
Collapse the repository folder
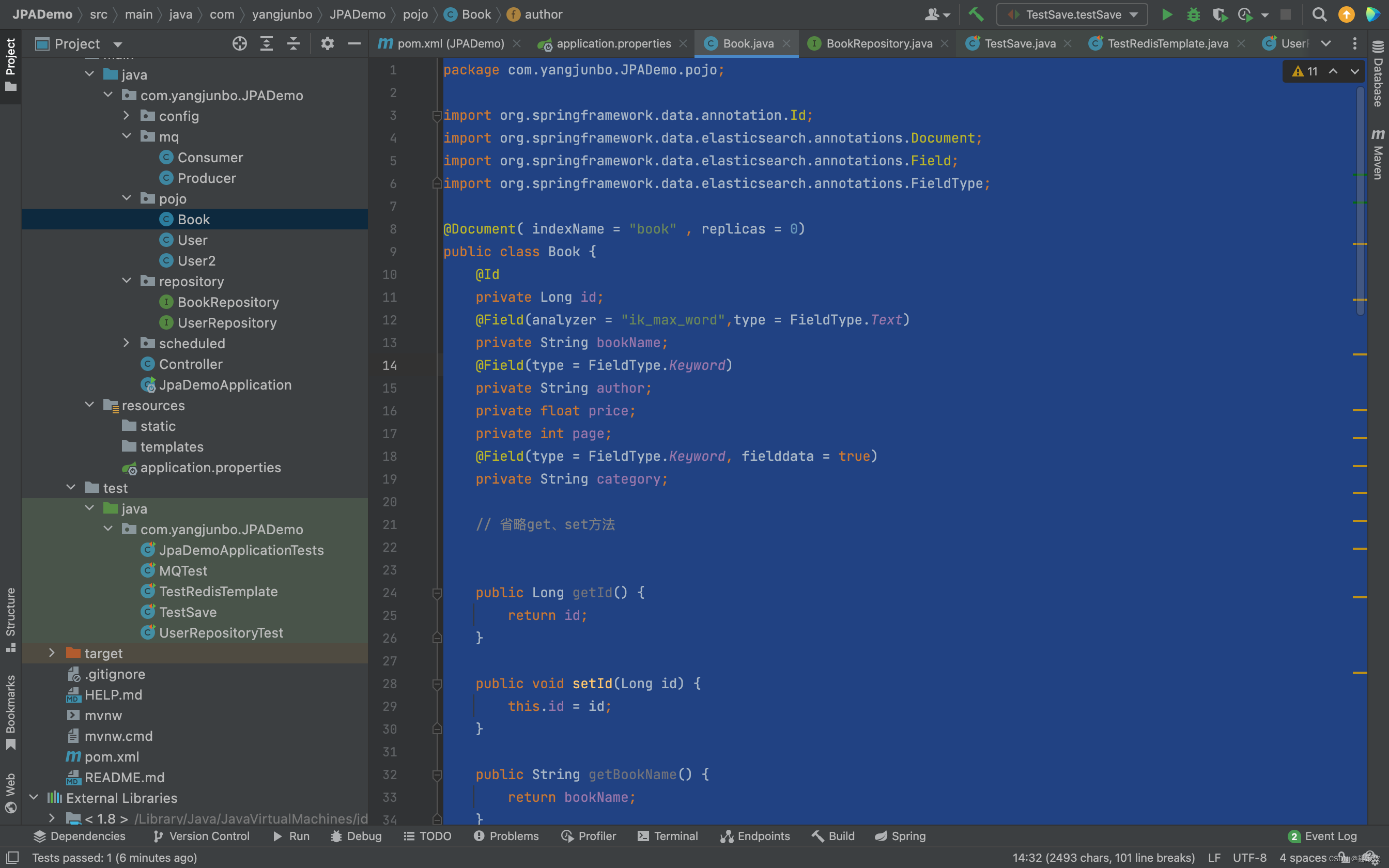(126, 281)
